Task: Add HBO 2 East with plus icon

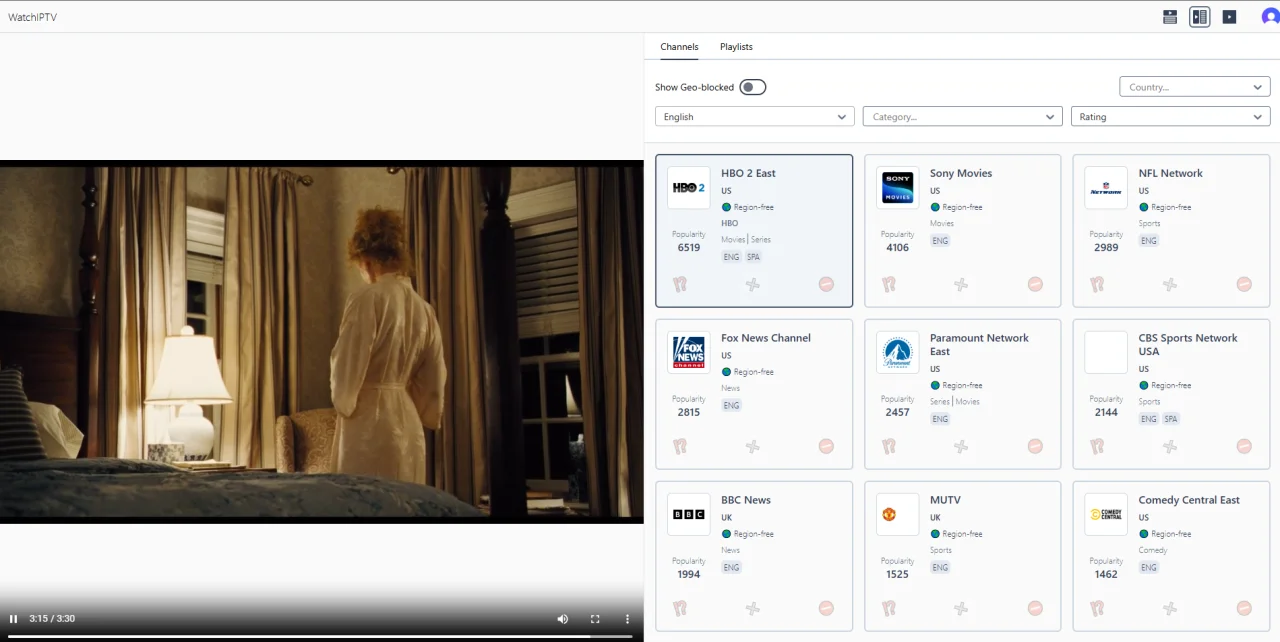Action: [x=753, y=284]
